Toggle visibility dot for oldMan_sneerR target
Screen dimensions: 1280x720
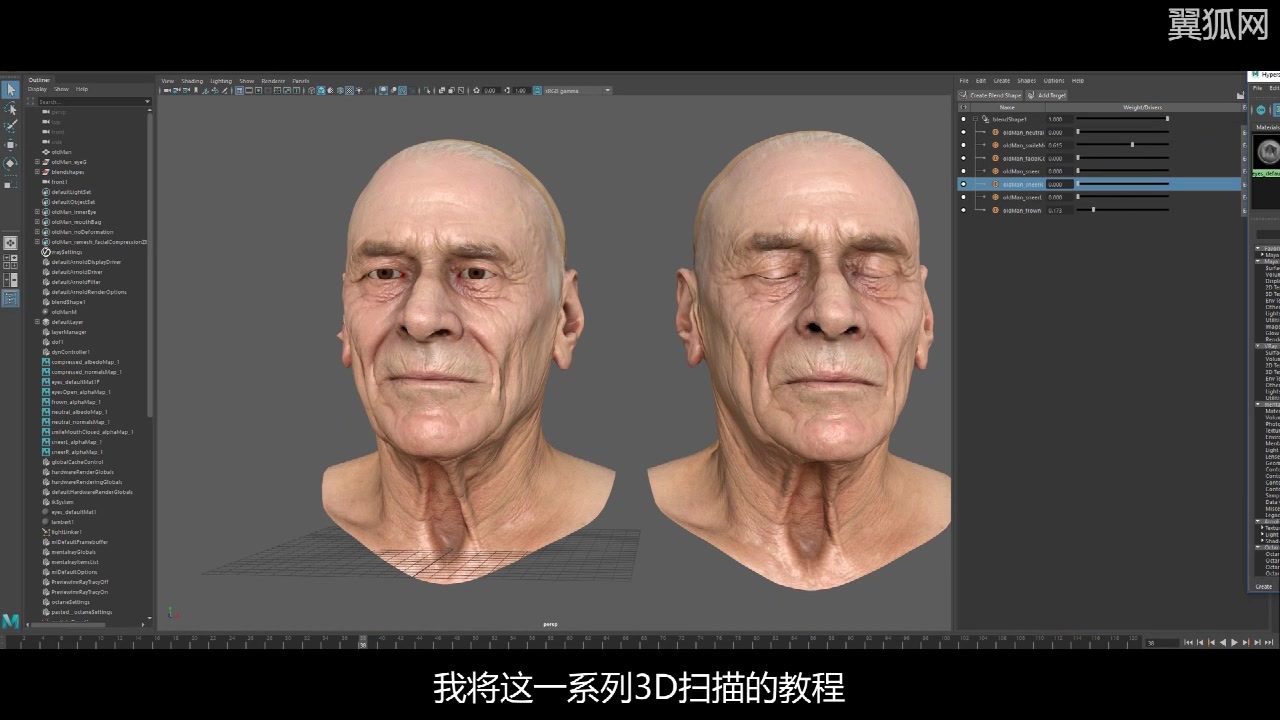coord(963,184)
